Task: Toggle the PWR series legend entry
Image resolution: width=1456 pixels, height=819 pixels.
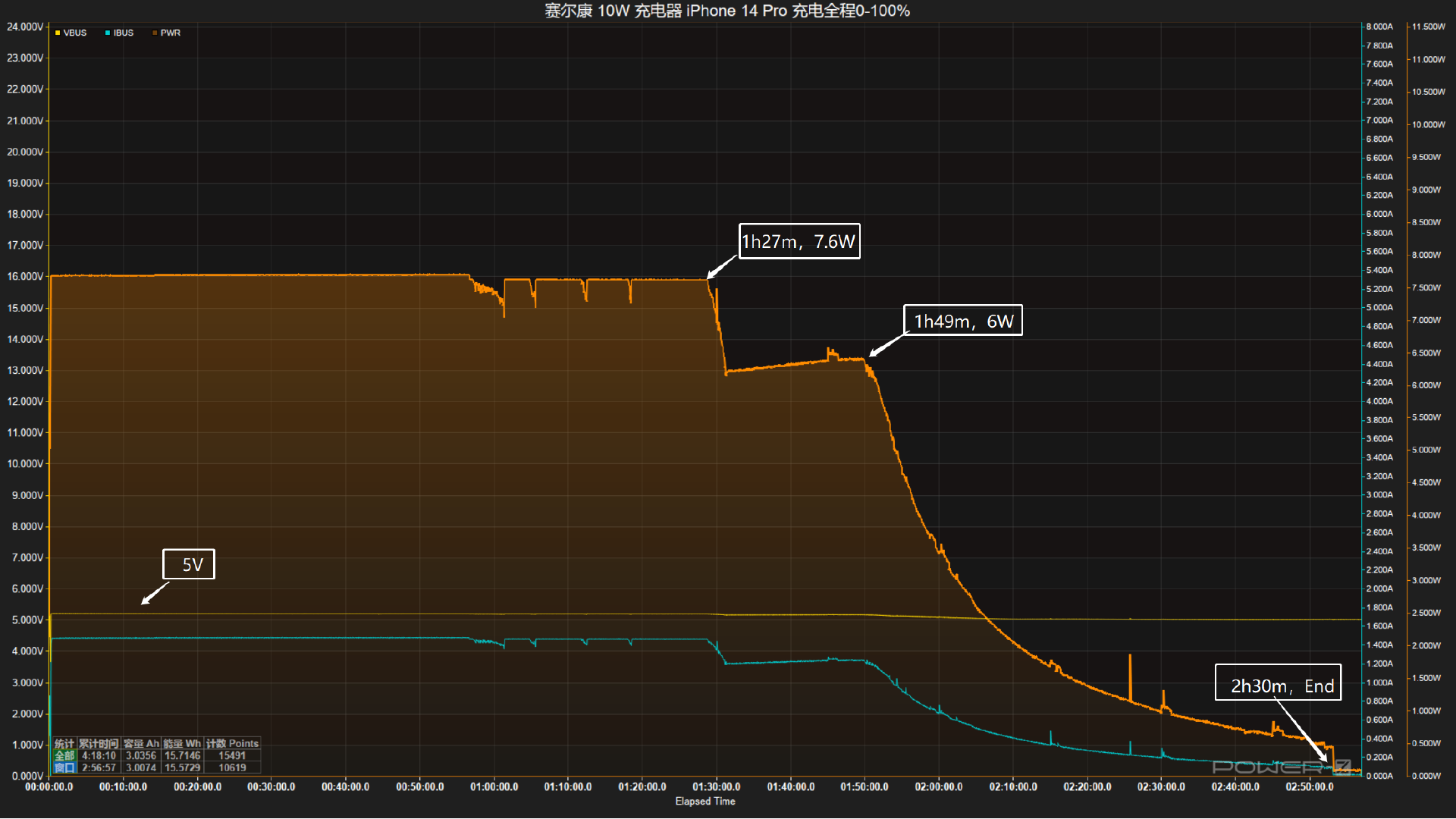Action: (x=170, y=33)
